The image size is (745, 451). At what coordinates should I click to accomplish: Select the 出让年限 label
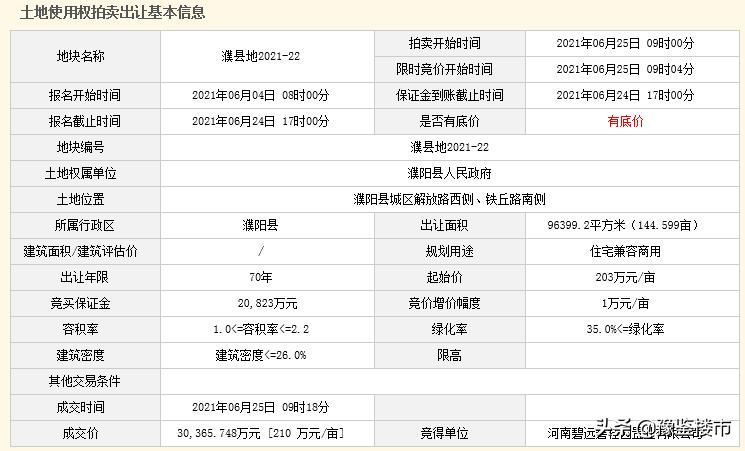85,277
